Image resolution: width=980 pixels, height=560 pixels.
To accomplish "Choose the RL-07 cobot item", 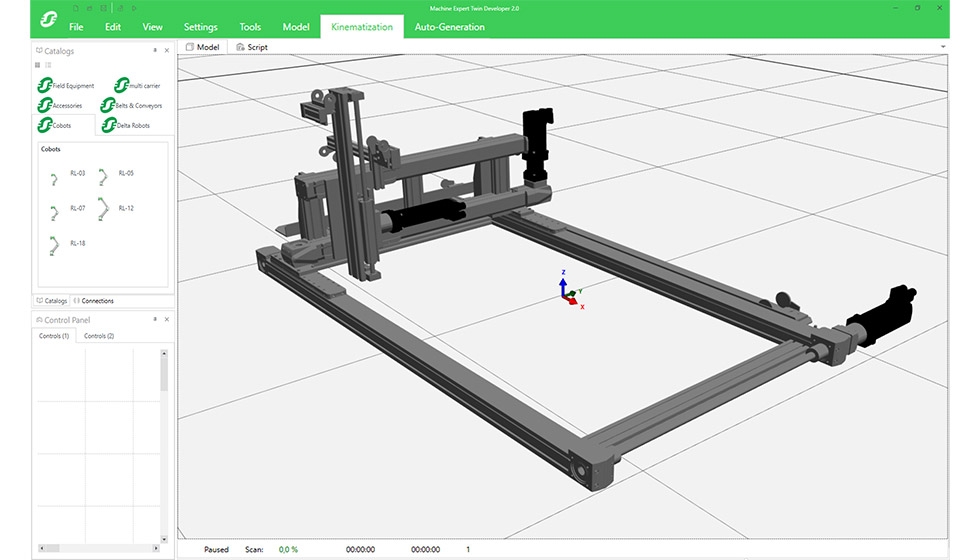I will click(x=55, y=212).
